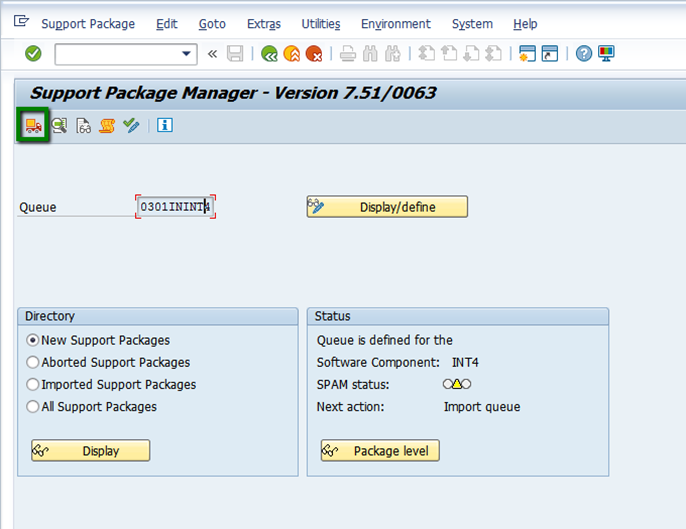This screenshot has height=529, width=686.
Task: Click the document-with-glasses icon in application toolbar
Action: (x=83, y=126)
